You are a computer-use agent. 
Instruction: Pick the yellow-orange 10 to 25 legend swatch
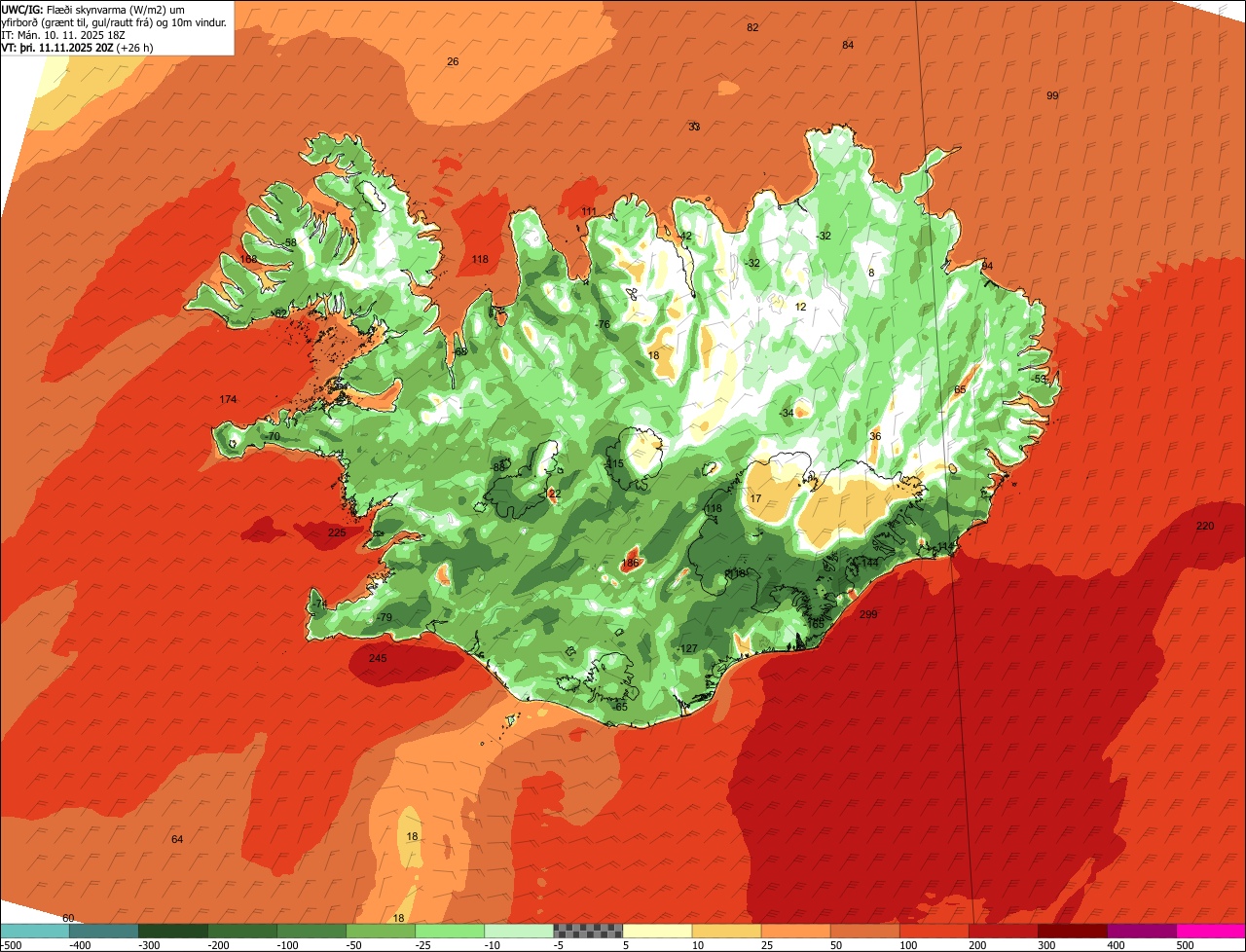[x=726, y=931]
